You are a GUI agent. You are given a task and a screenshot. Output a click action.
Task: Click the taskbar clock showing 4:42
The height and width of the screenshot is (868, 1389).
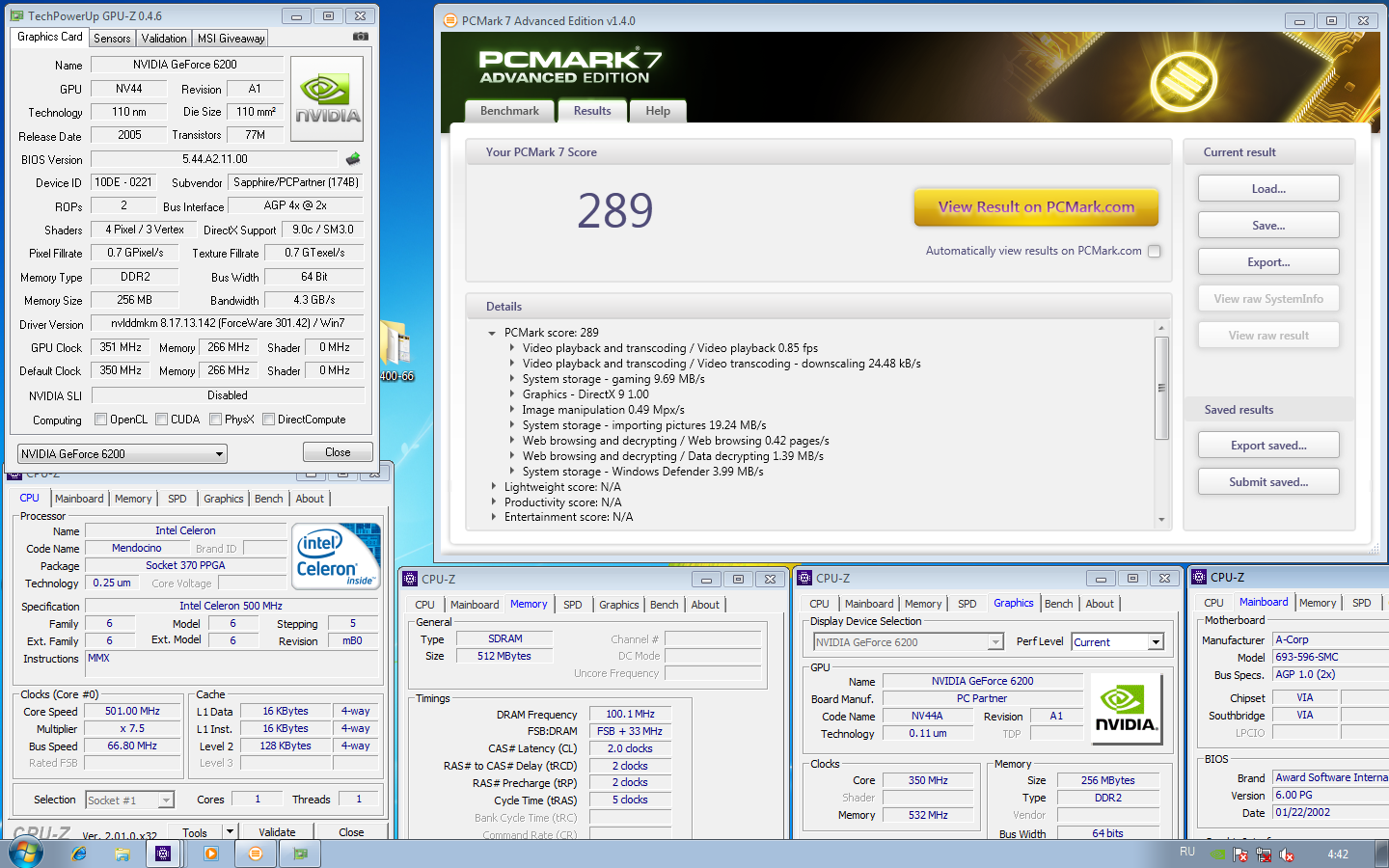(1338, 854)
